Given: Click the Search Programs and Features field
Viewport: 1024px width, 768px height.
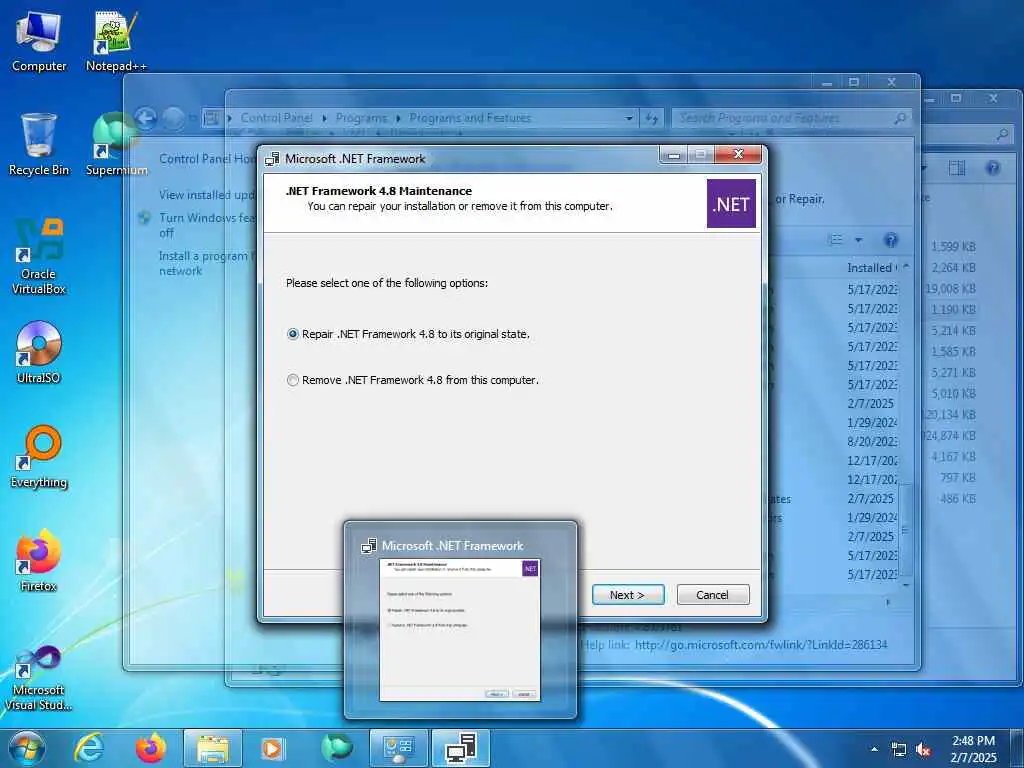Looking at the screenshot, I should 792,118.
